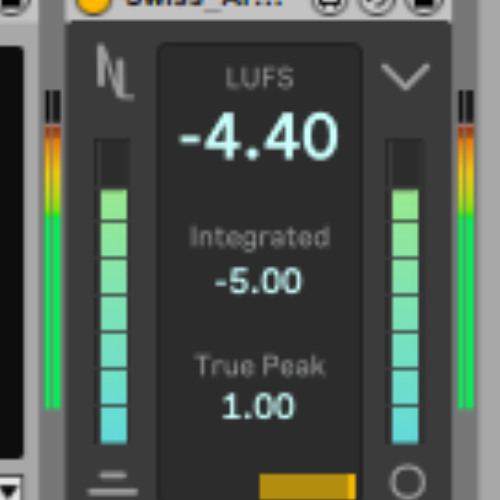Viewport: 500px width, 500px height.
Task: Open the horizontal lines menu icon
Action: click(x=113, y=484)
